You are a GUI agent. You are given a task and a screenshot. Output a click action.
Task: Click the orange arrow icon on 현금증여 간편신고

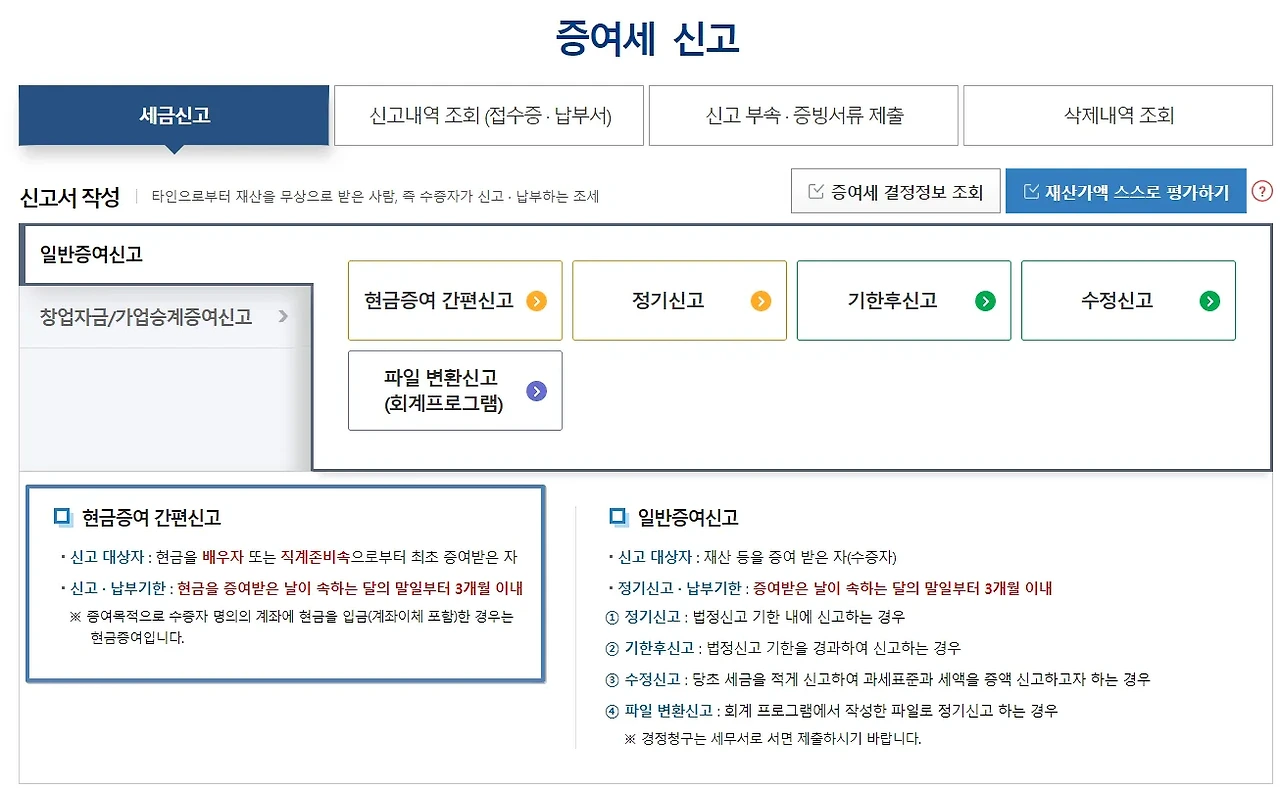[x=537, y=301]
